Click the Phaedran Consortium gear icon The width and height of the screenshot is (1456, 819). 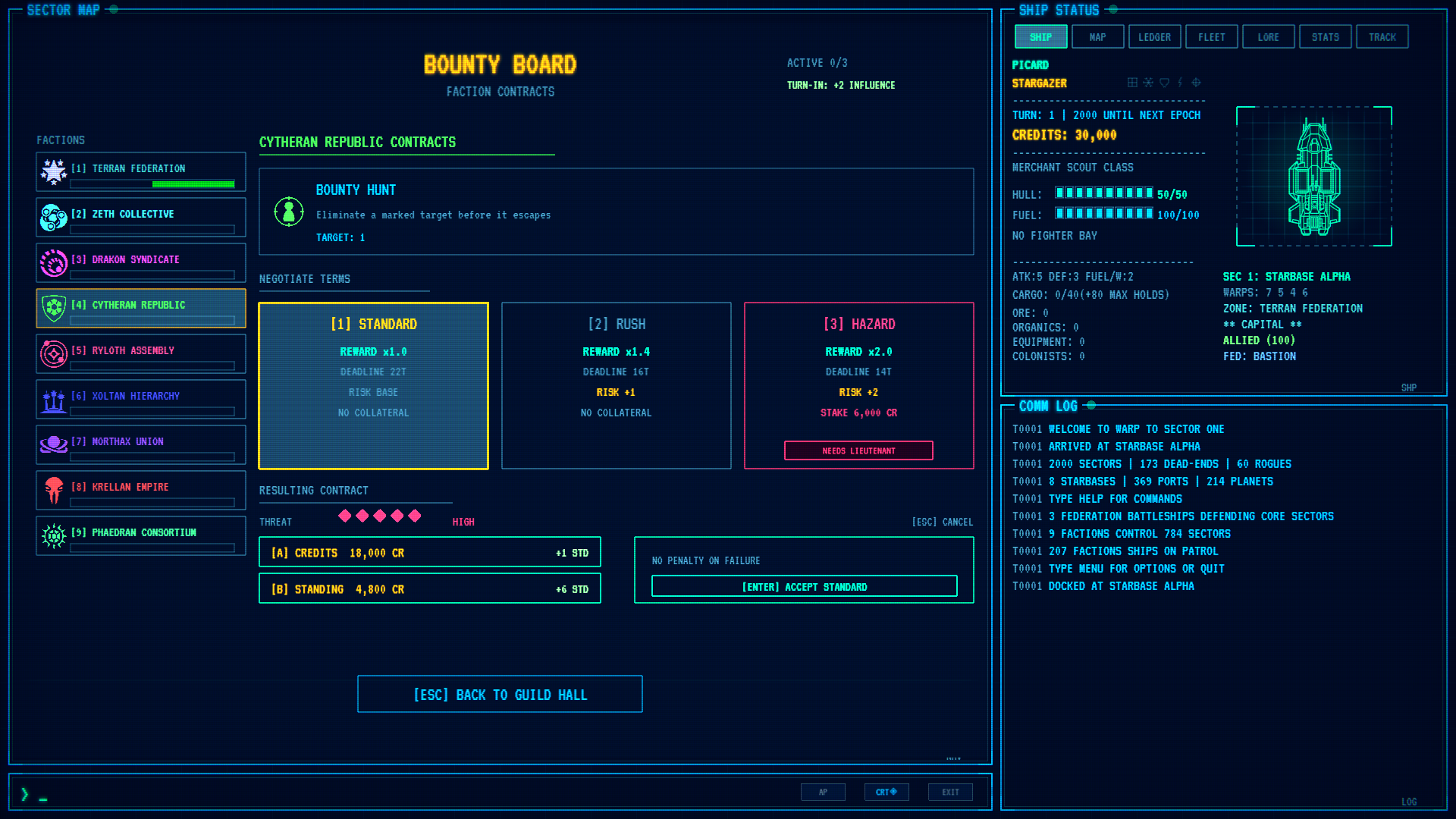pos(54,536)
